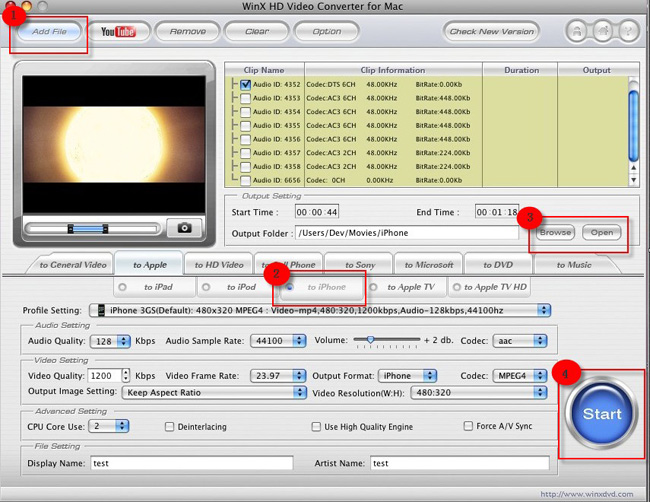Switch to the to General Video tab
This screenshot has height=502, width=650.
(x=73, y=264)
